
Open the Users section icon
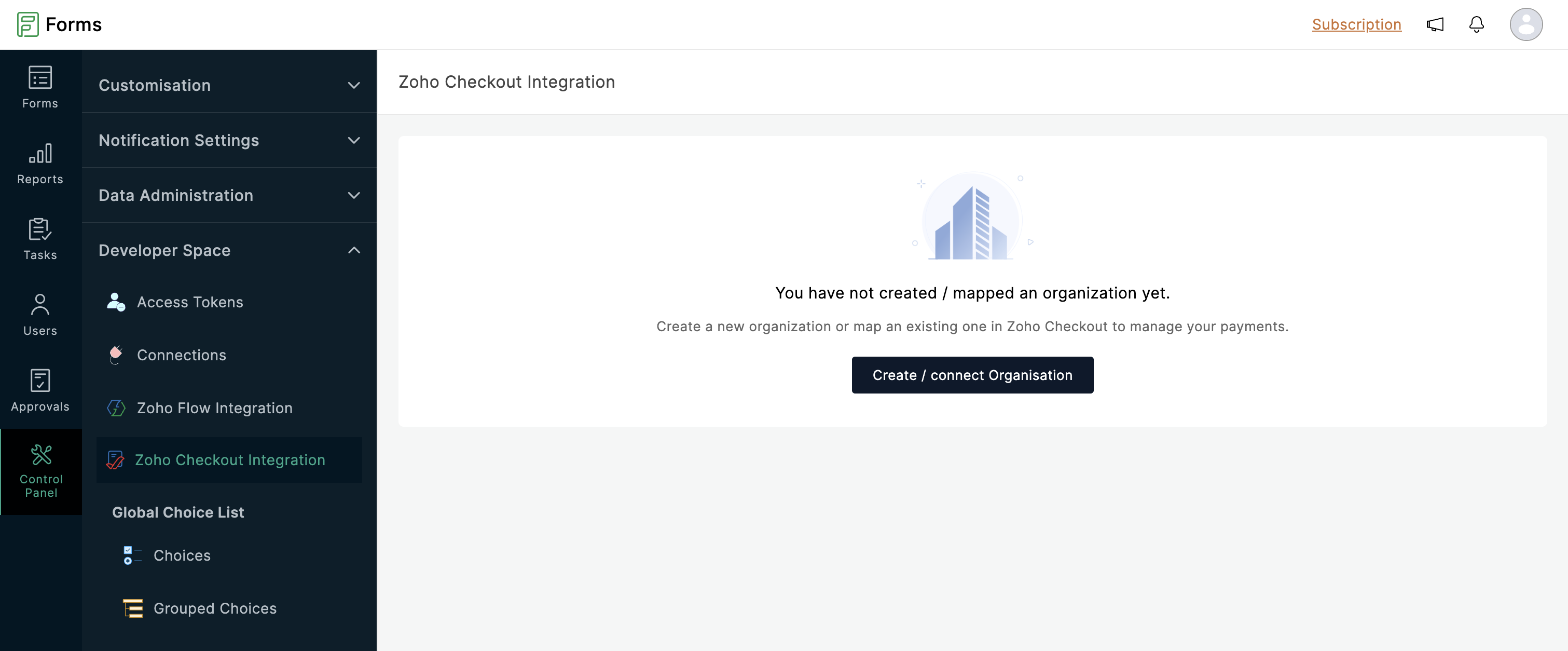click(40, 314)
